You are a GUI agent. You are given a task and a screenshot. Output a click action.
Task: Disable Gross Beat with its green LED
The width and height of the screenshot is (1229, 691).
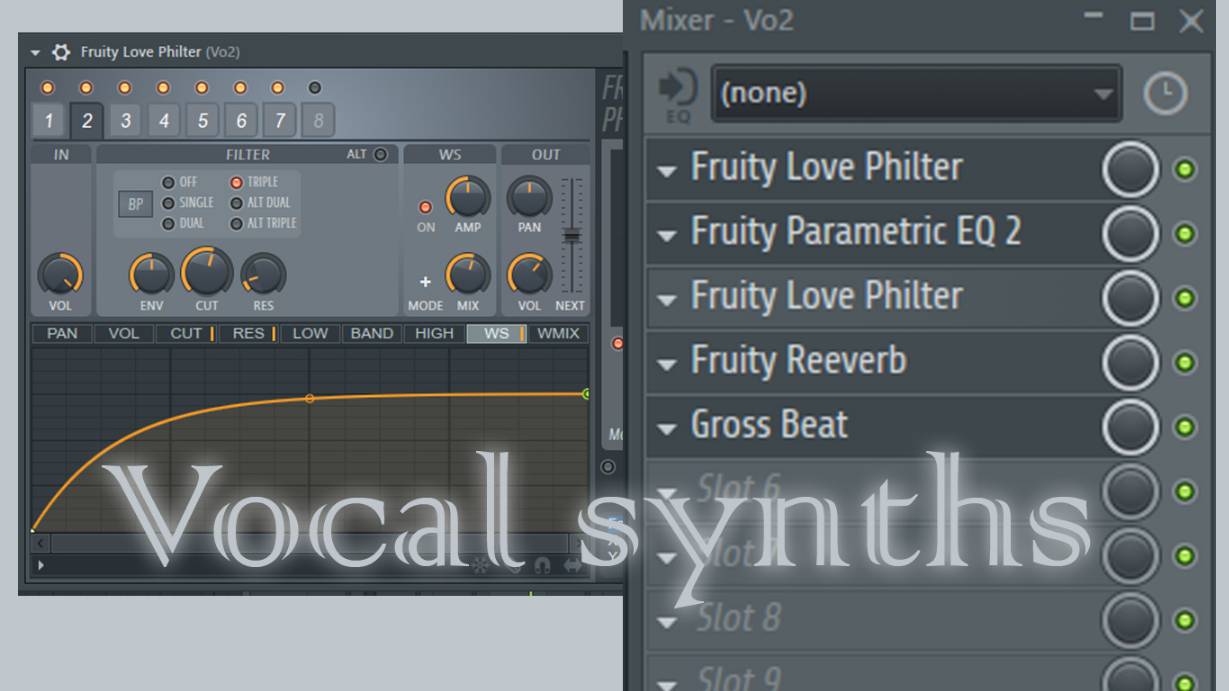1185,427
